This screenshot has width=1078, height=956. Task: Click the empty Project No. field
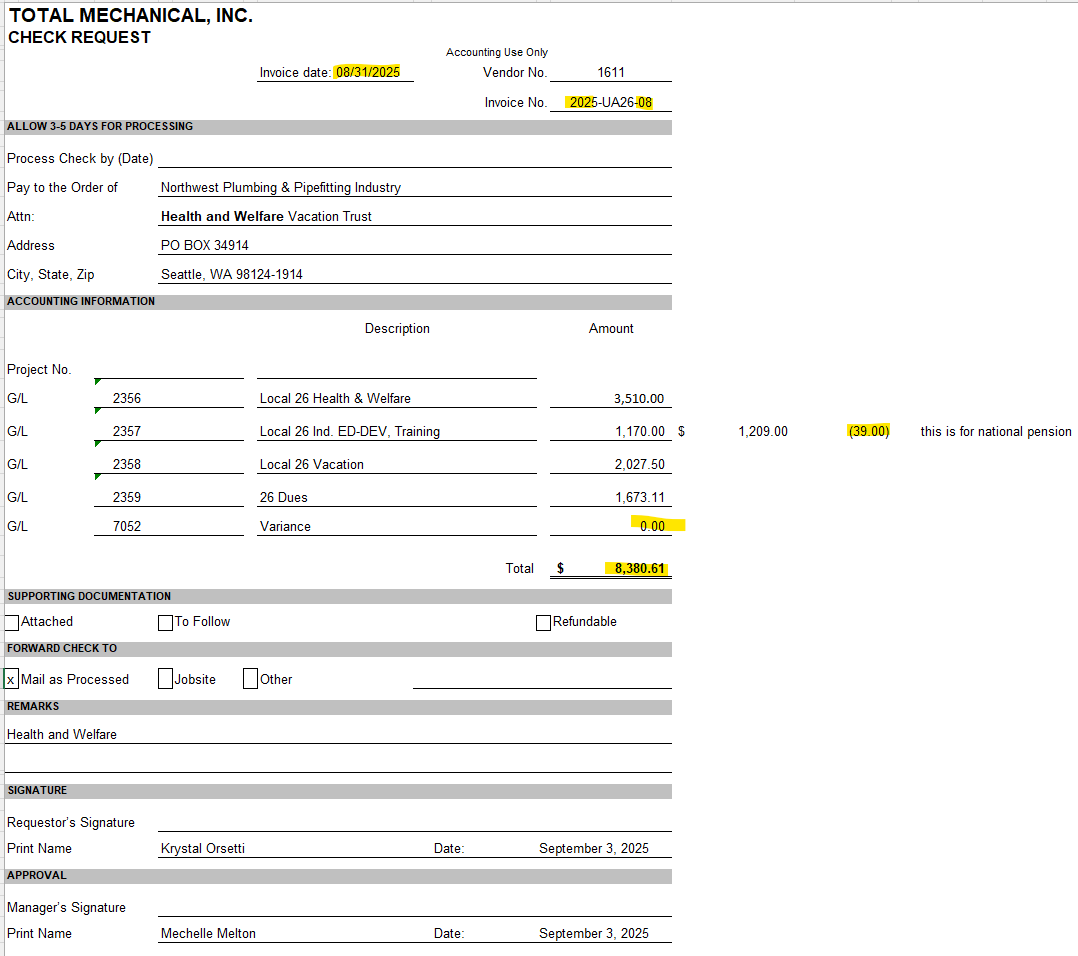pyautogui.click(x=168, y=369)
